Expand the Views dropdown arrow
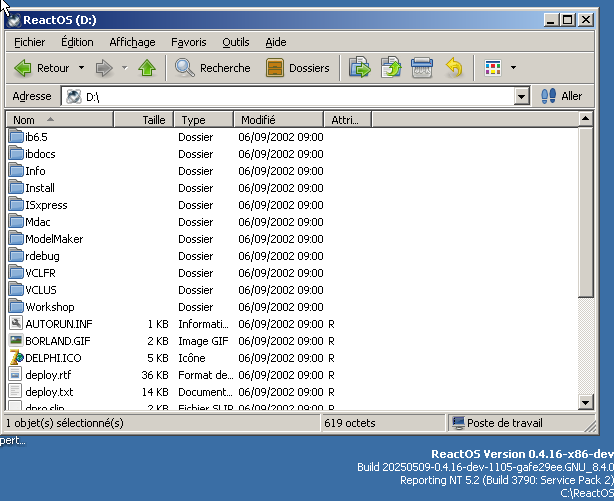Viewport: 614px width, 501px height. click(x=513, y=68)
